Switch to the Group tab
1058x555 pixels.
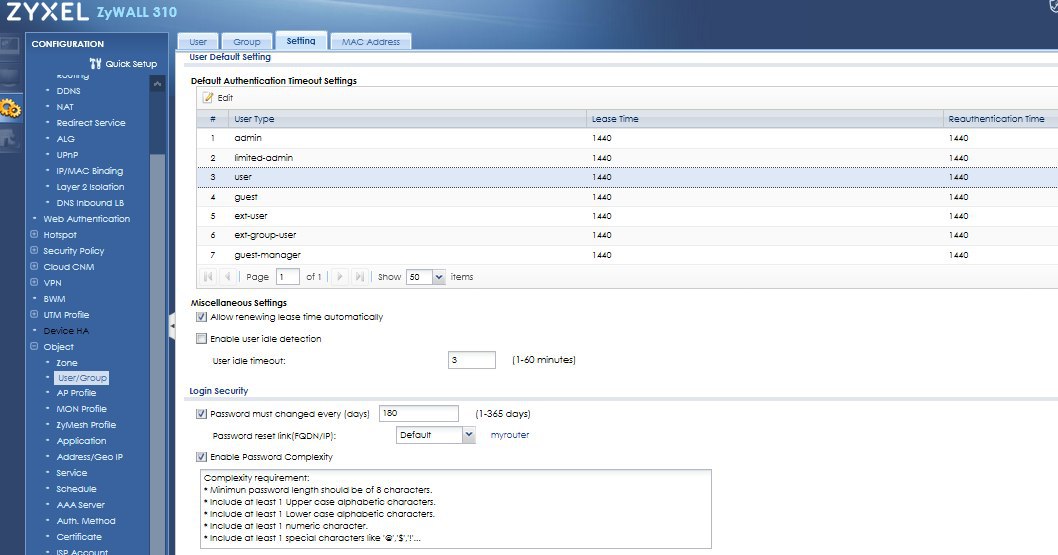[x=246, y=42]
